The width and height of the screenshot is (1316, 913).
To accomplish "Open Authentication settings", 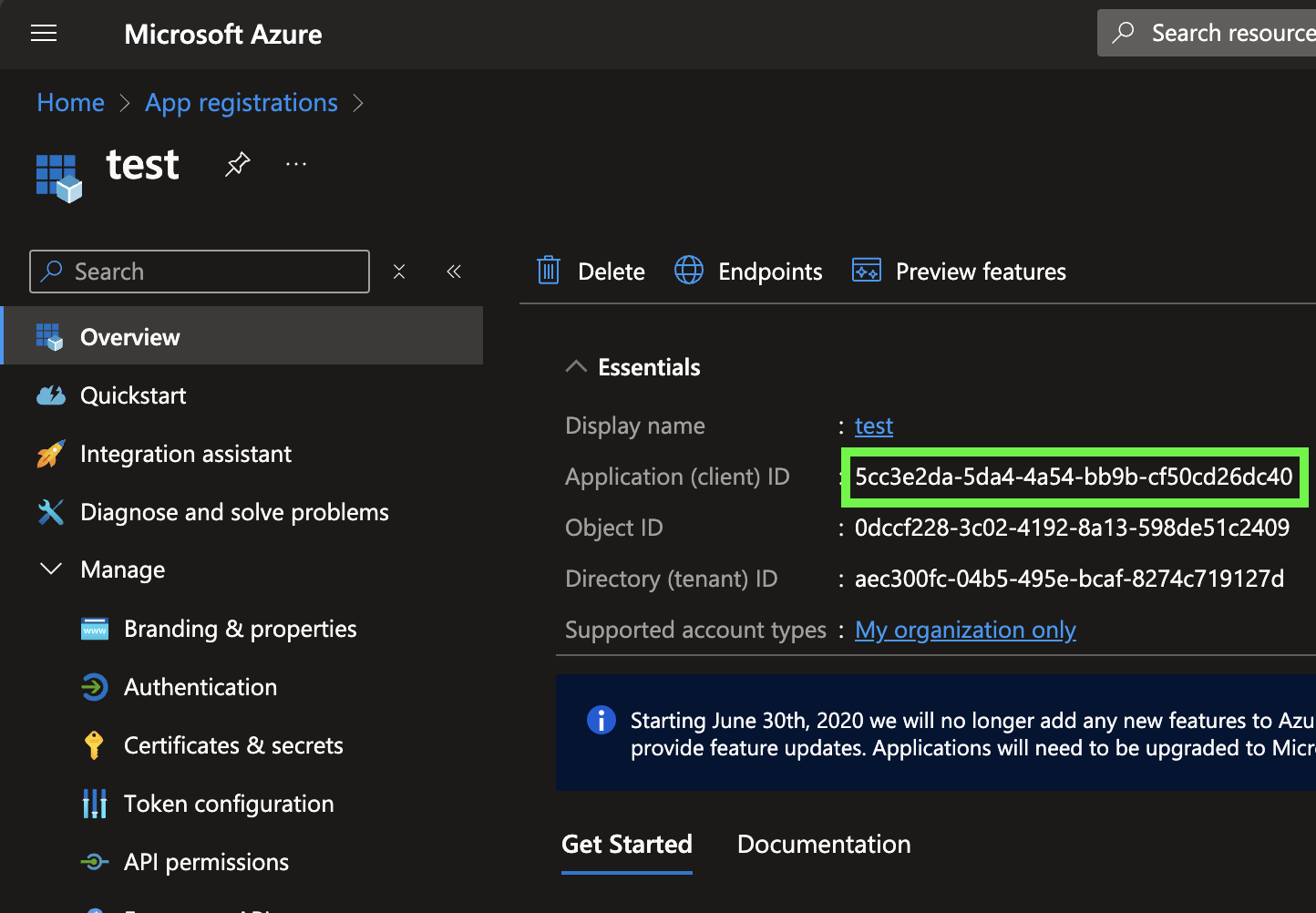I will (200, 687).
